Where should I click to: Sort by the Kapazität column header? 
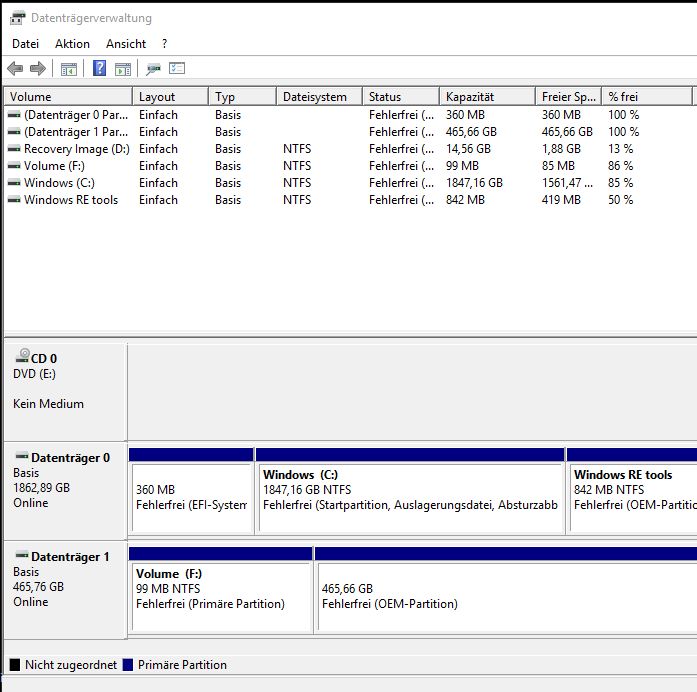[x=487, y=96]
